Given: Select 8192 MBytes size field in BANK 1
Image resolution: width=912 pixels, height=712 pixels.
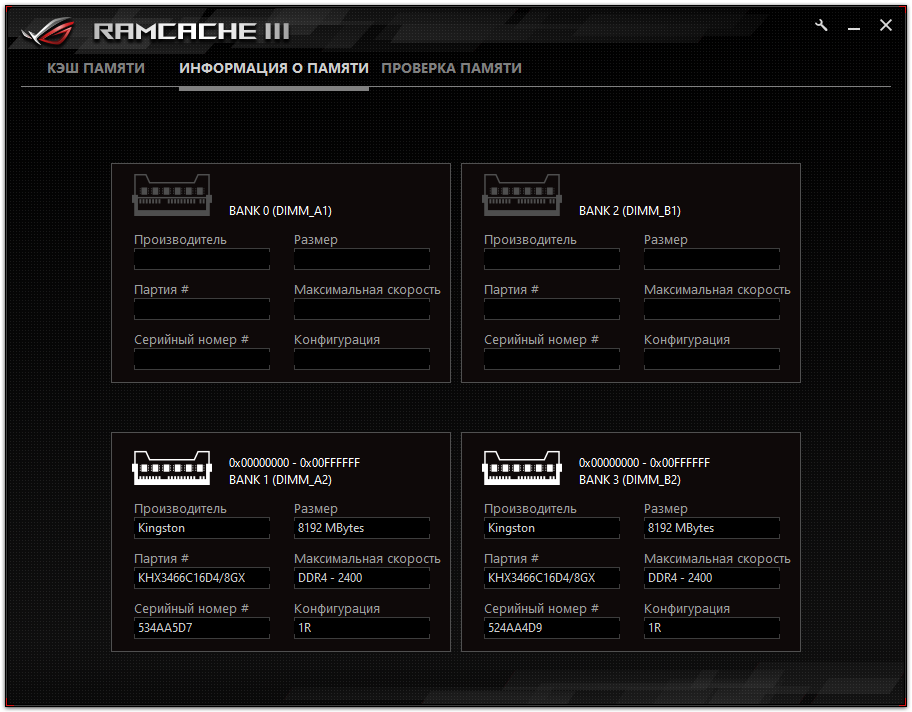Looking at the screenshot, I should (362, 528).
